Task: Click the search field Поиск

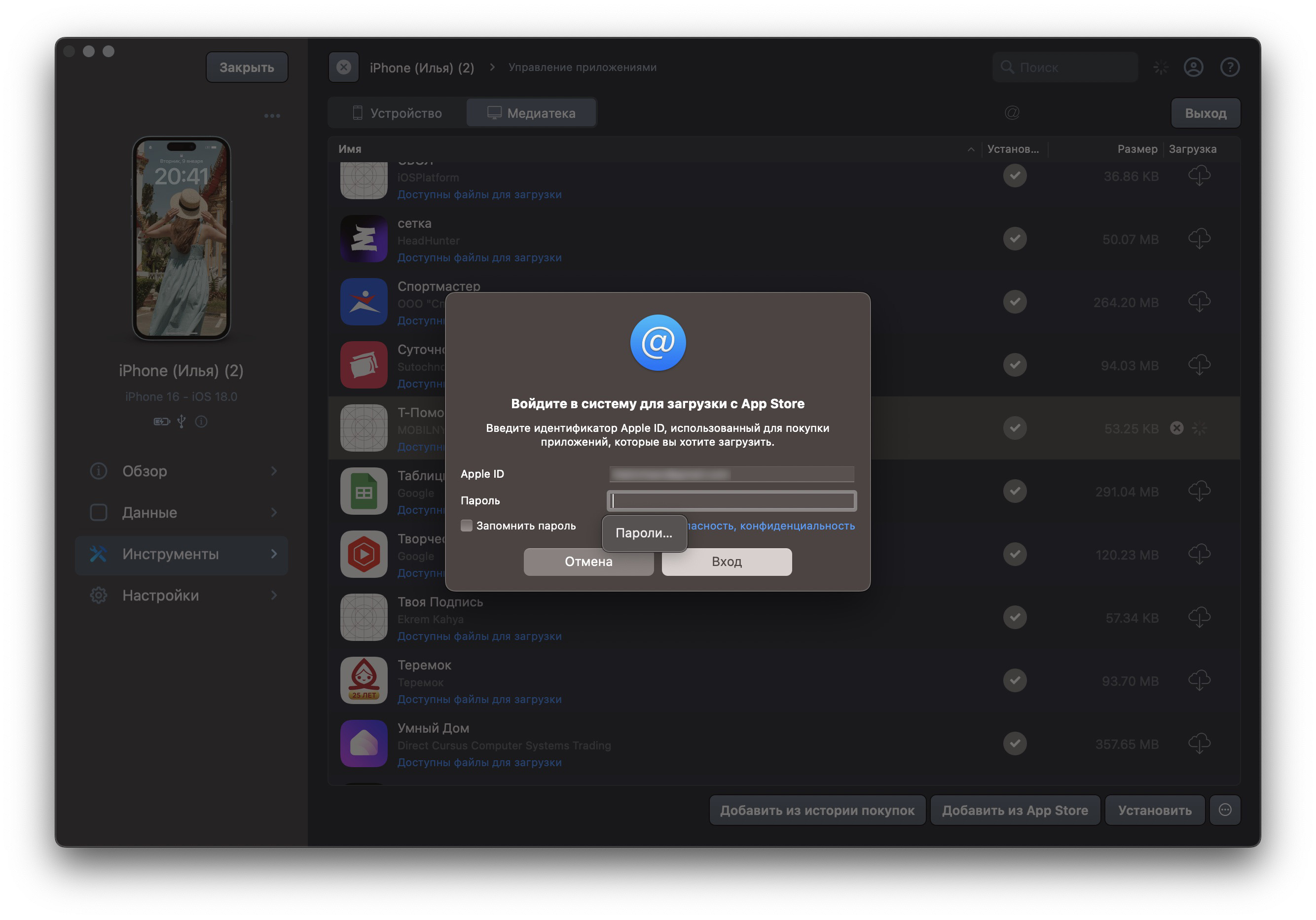Action: pyautogui.click(x=1065, y=68)
